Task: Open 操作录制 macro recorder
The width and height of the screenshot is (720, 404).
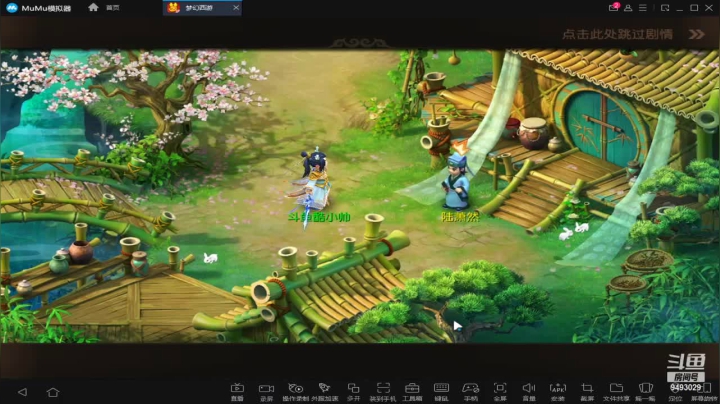Action: click(295, 392)
